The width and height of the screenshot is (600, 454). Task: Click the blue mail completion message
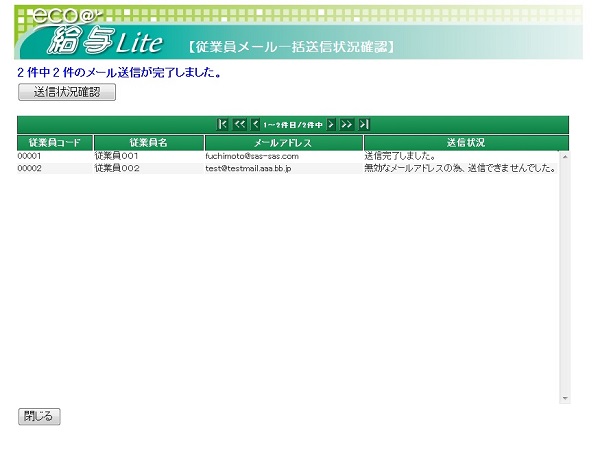coord(119,72)
